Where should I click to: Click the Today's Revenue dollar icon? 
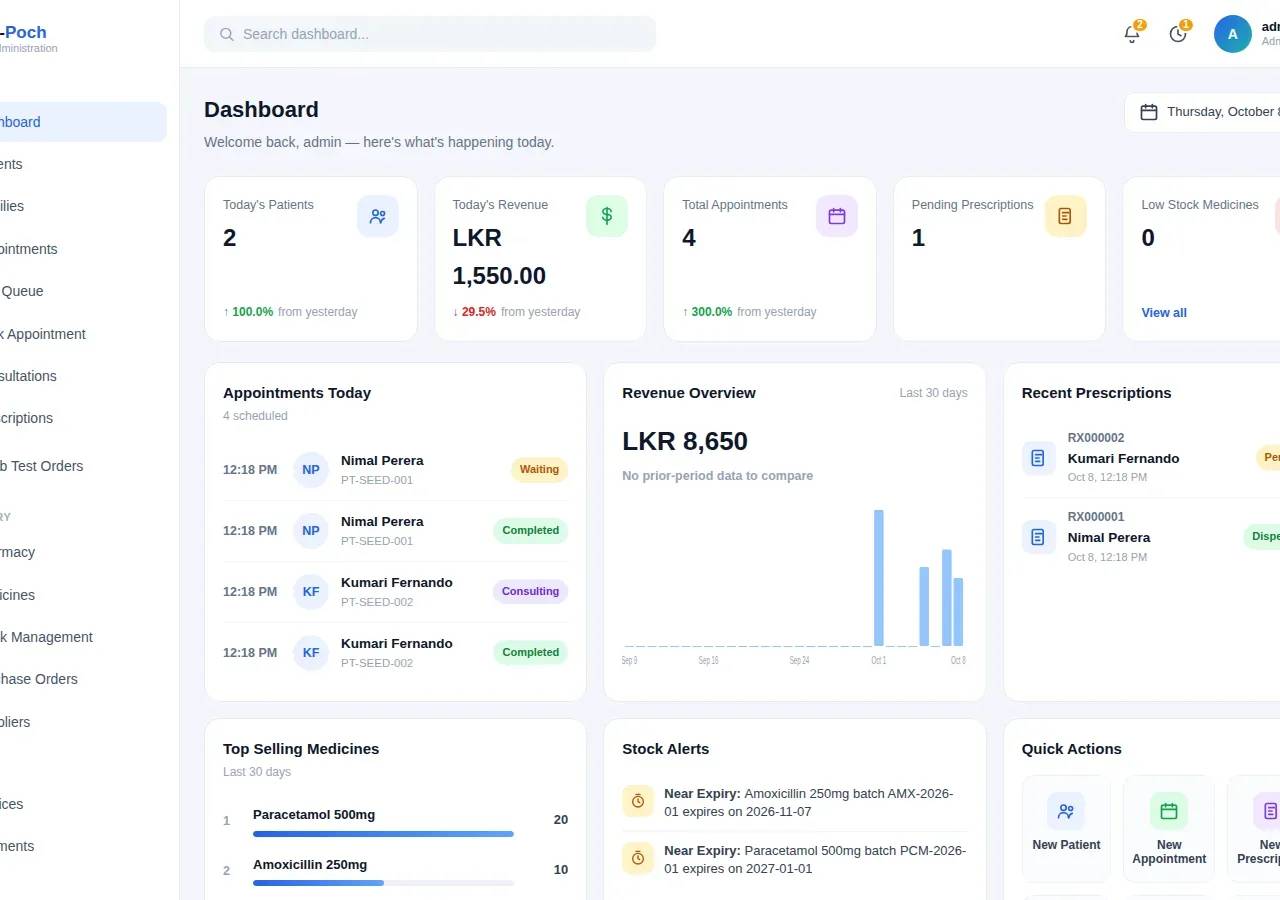pyautogui.click(x=607, y=216)
